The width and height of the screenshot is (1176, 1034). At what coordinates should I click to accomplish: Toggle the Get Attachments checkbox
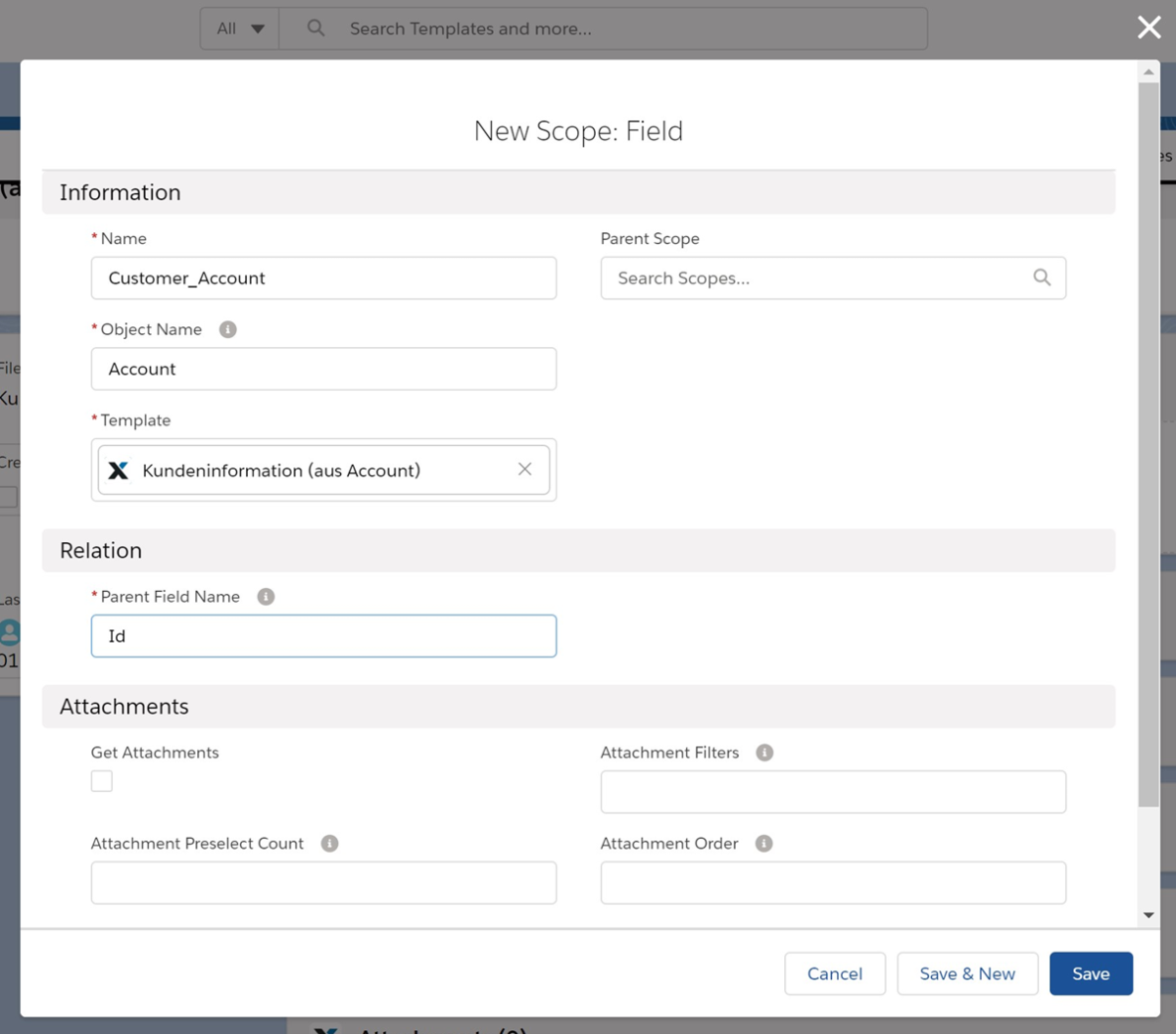tap(102, 781)
